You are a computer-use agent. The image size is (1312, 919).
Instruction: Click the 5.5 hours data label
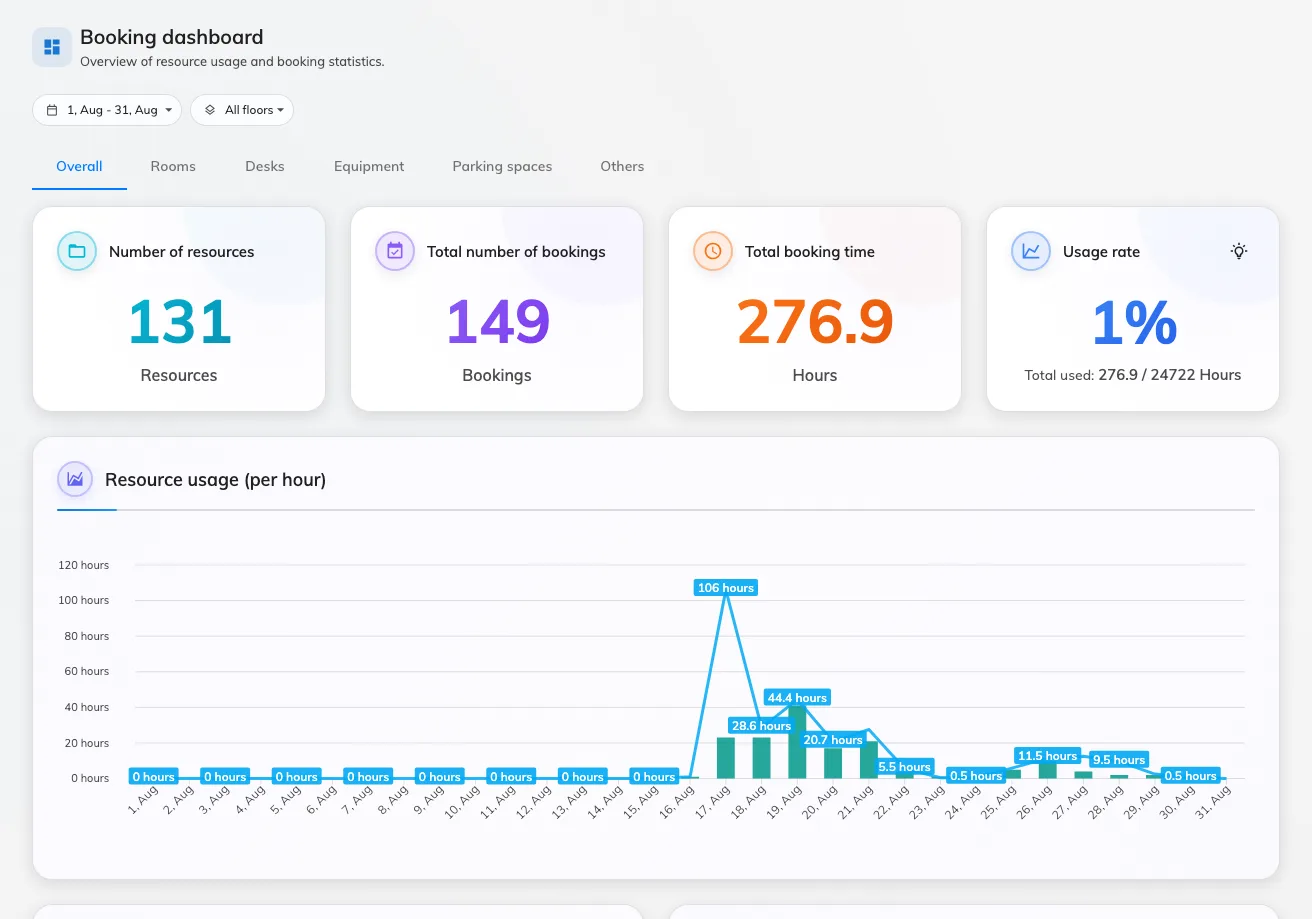click(904, 767)
